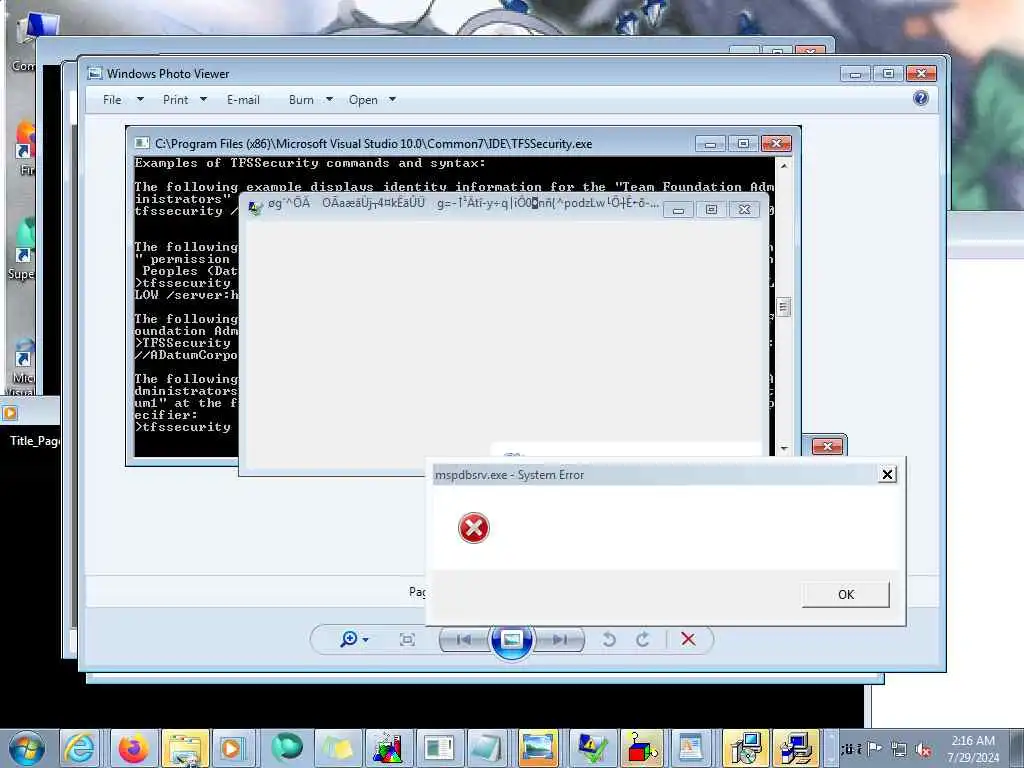The width and height of the screenshot is (1024, 768).
Task: Click the console scrollbar down arrow
Action: (784, 449)
